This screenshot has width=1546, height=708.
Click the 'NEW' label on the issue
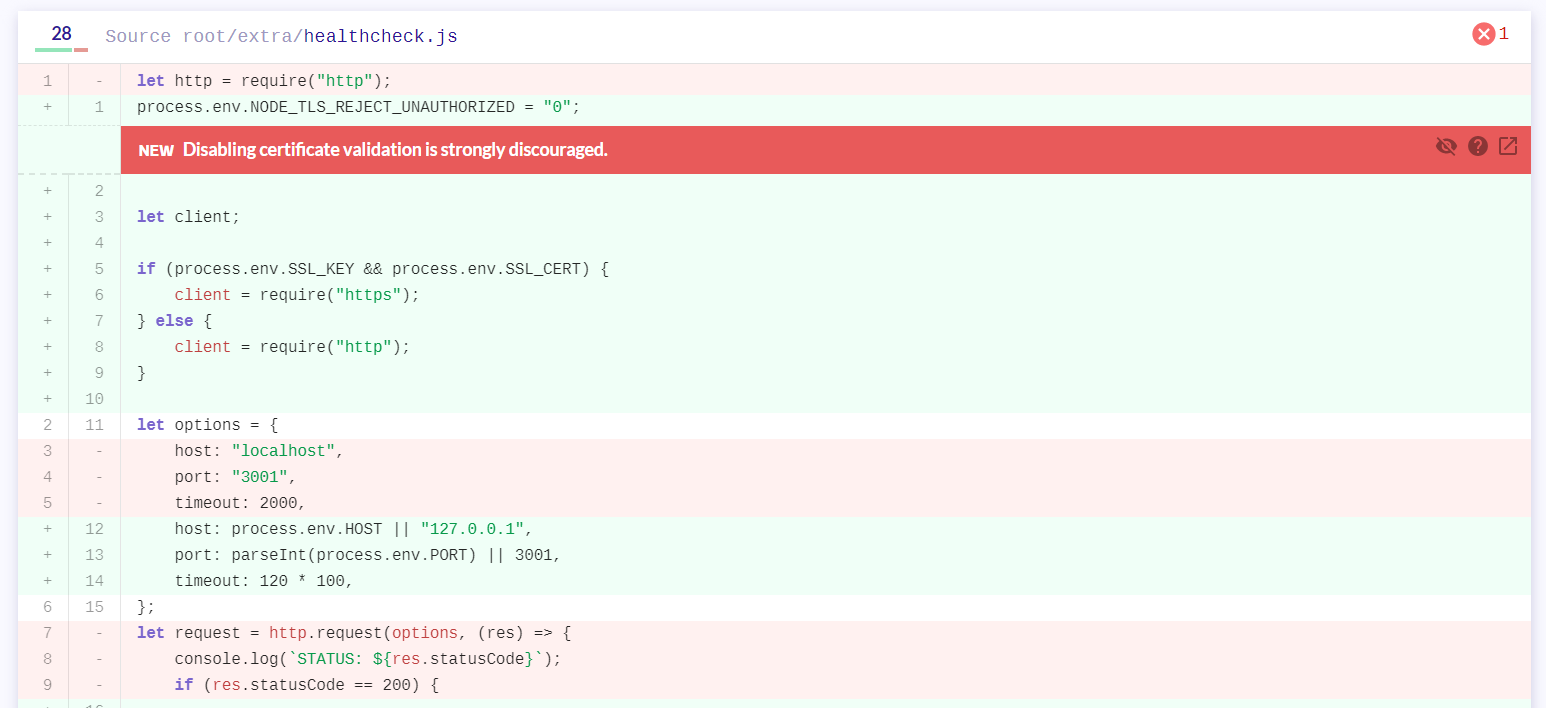[156, 151]
